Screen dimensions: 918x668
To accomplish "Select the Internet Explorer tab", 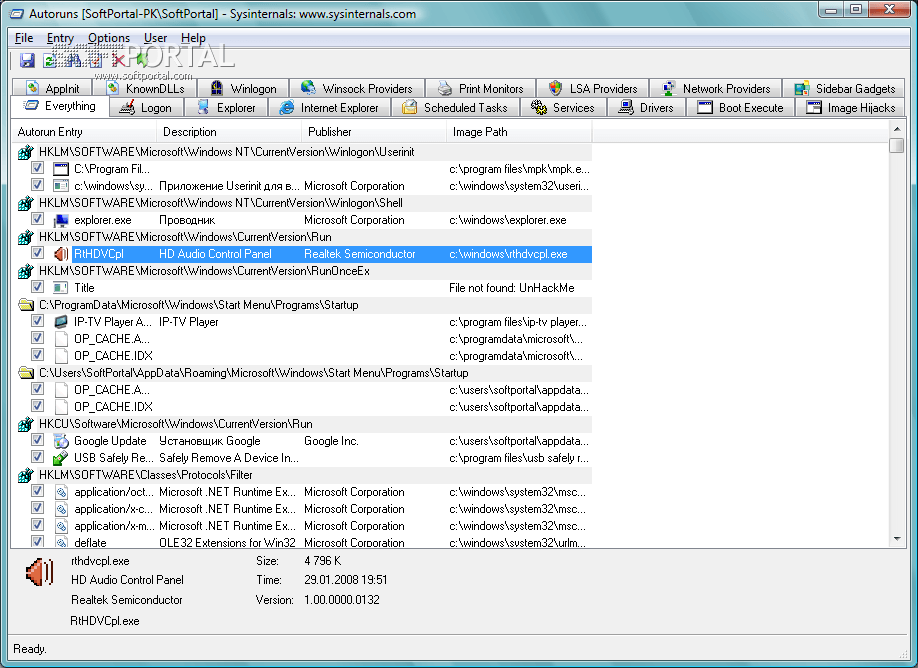I will pyautogui.click(x=328, y=108).
